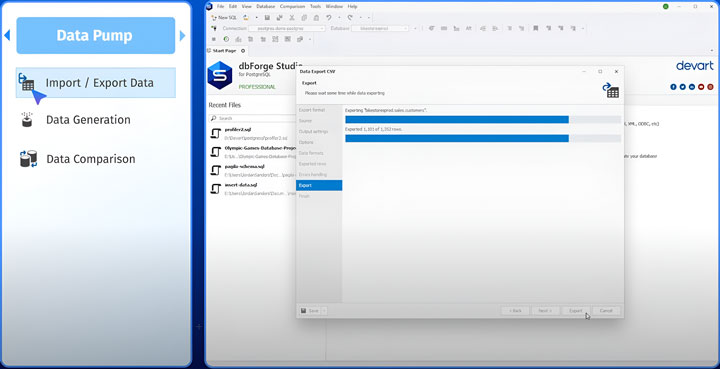Click the Next button in export wizard
Image resolution: width=720 pixels, height=369 pixels.
(x=545, y=311)
